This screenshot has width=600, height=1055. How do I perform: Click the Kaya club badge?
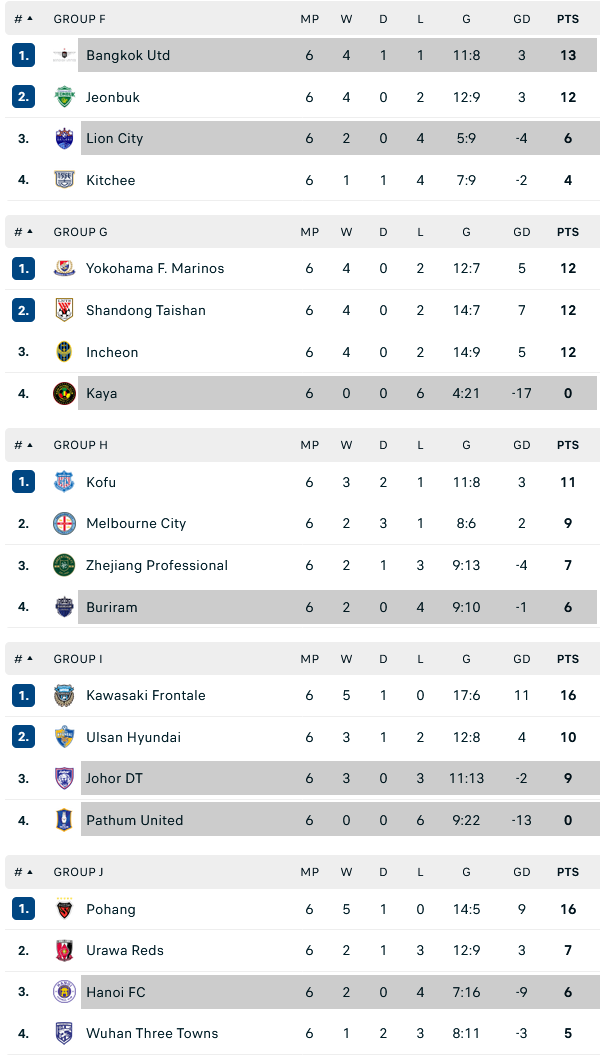coord(64,393)
